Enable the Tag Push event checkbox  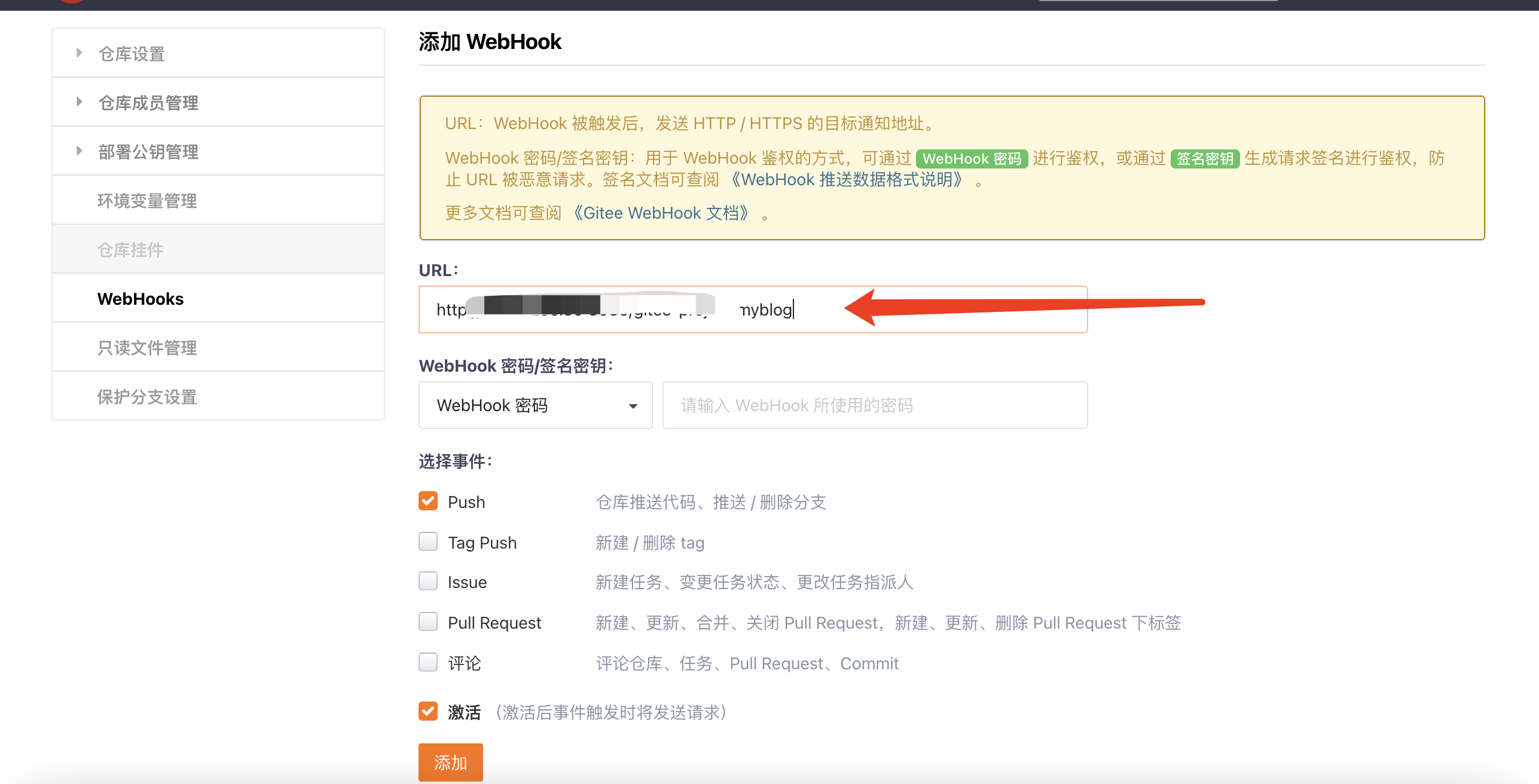pos(428,541)
